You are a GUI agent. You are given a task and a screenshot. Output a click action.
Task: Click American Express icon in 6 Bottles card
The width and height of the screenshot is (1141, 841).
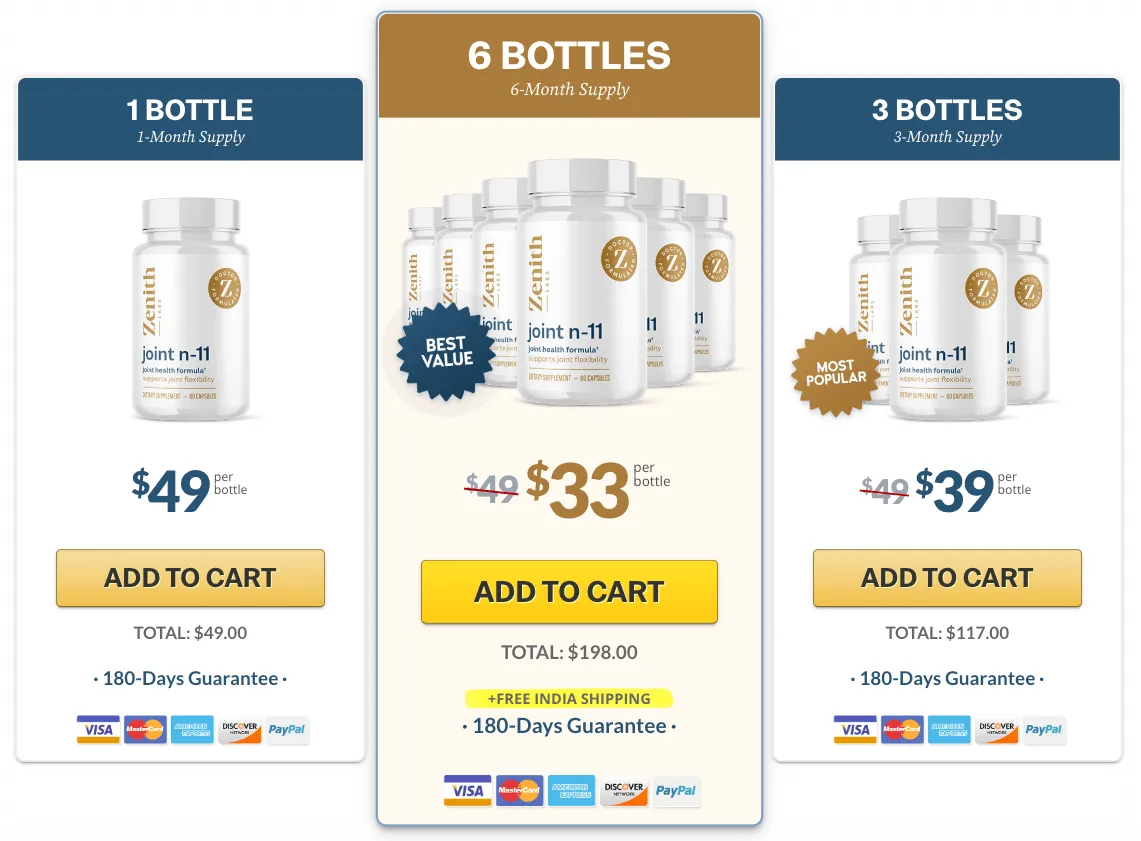pyautogui.click(x=571, y=791)
